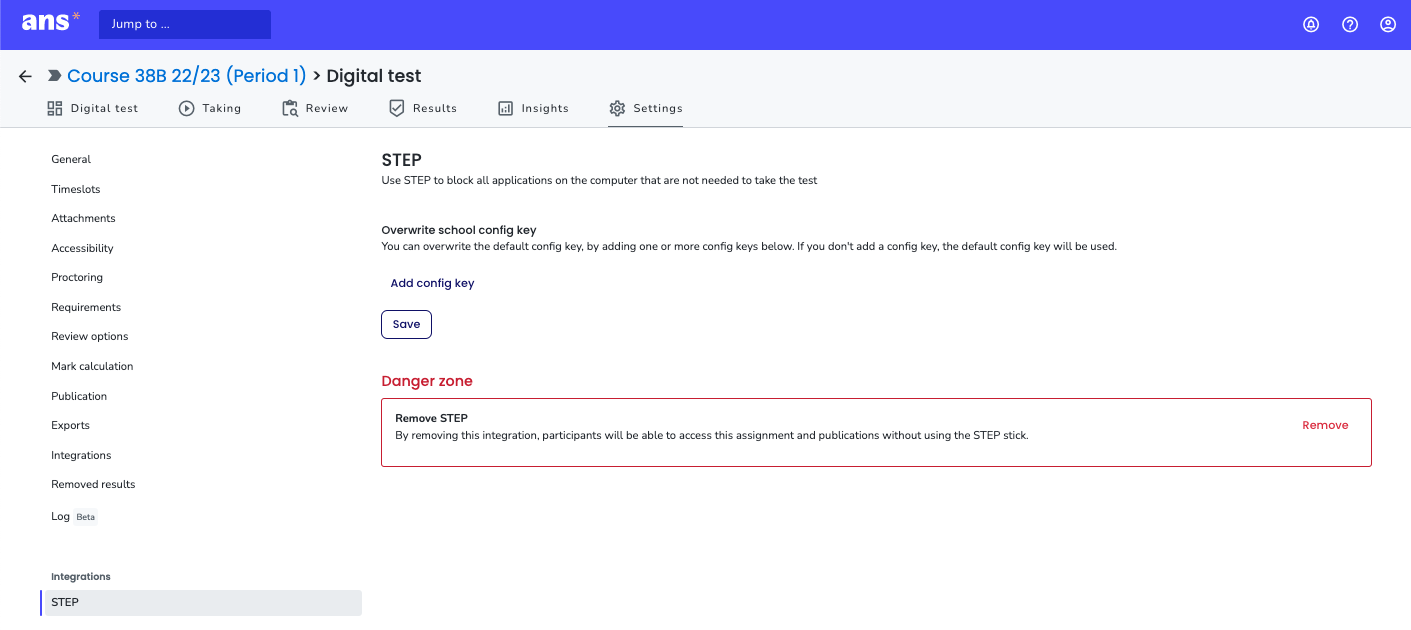Open Attachments settings

83,218
